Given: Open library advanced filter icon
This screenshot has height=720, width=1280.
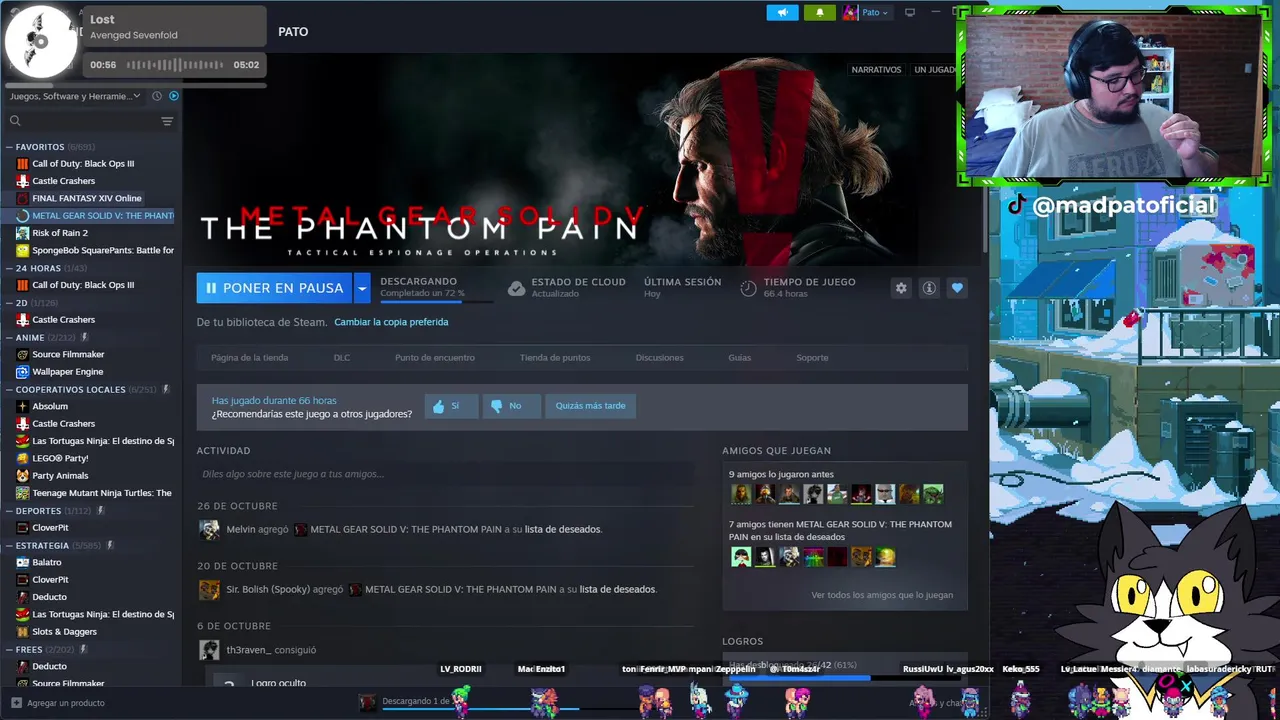Looking at the screenshot, I should coord(167,121).
